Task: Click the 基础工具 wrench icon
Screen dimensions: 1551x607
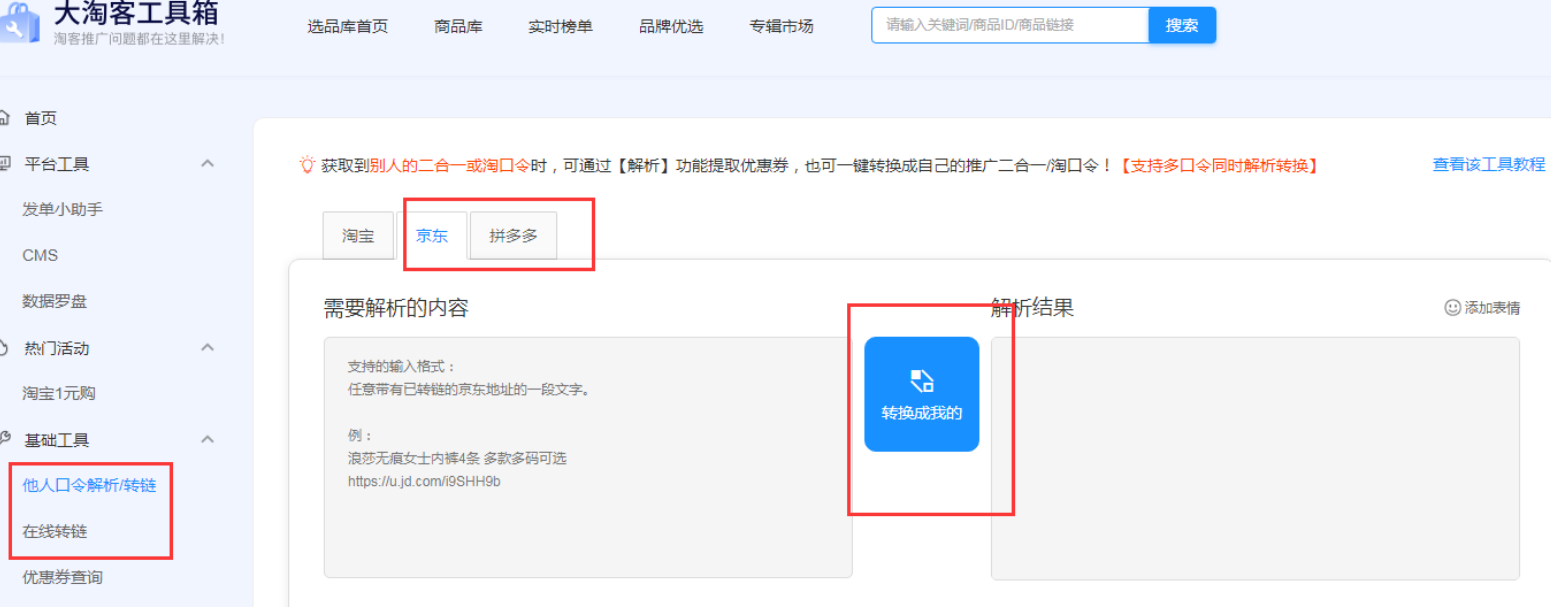Action: click(x=5, y=439)
